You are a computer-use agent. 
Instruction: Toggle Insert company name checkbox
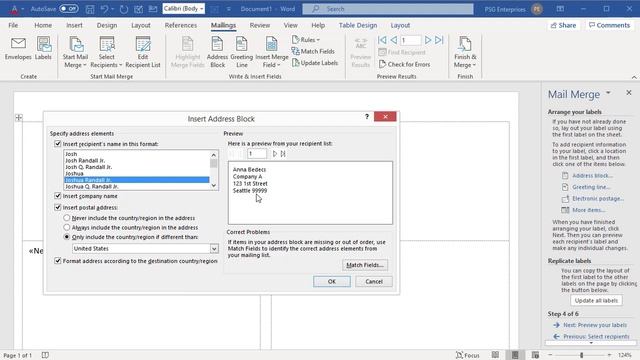58,196
